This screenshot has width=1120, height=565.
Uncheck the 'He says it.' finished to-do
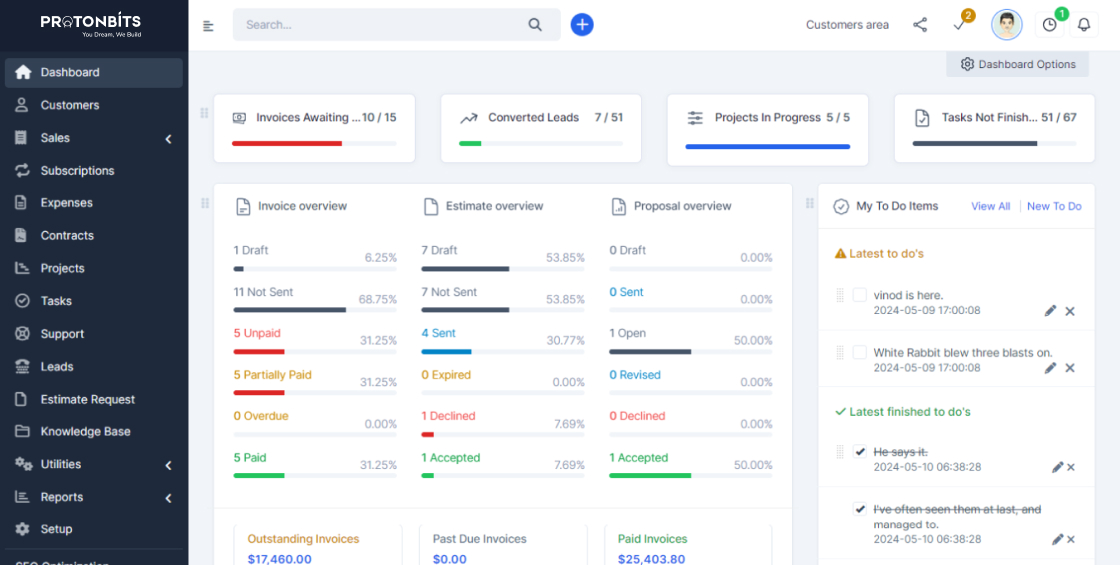pyautogui.click(x=859, y=452)
